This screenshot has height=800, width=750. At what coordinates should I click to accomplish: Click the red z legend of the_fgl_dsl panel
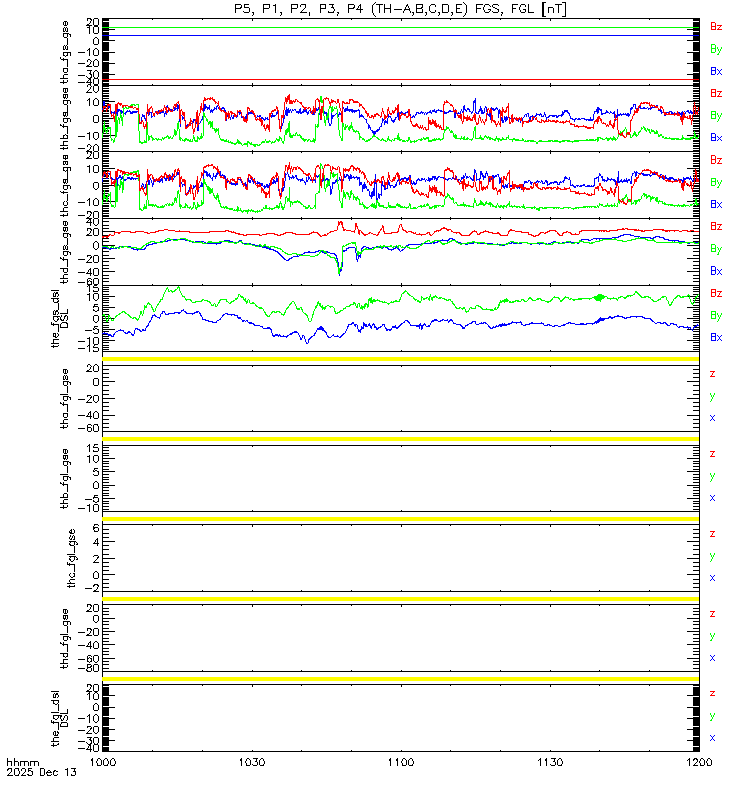(x=712, y=694)
